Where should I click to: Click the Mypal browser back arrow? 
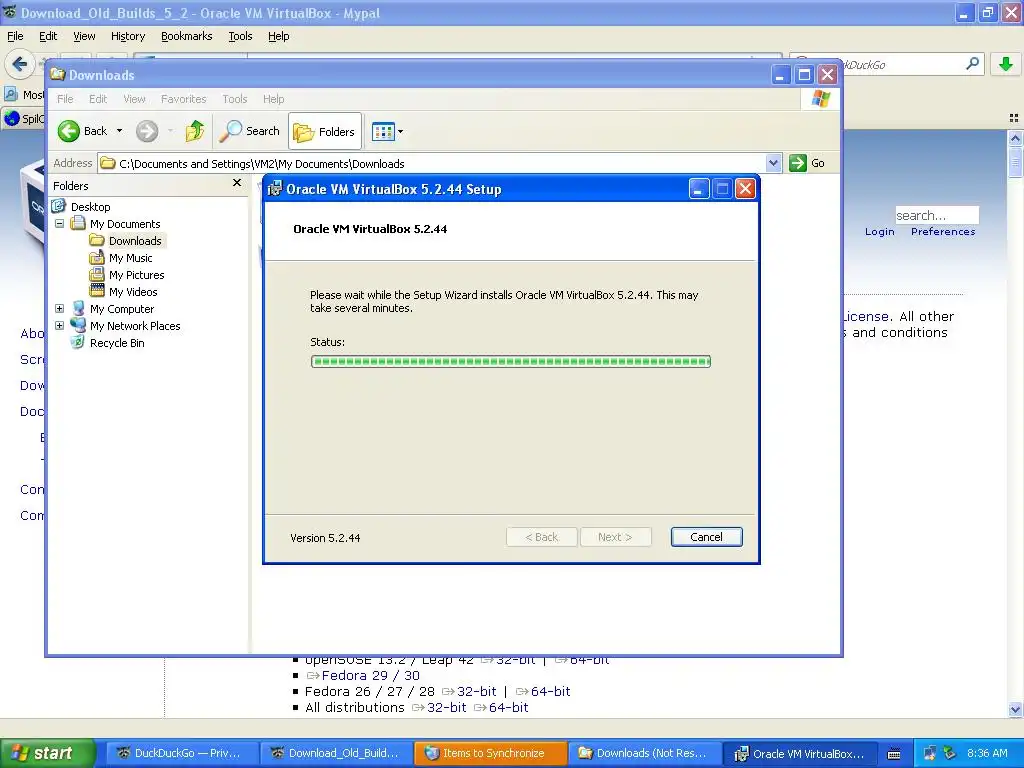tap(20, 64)
